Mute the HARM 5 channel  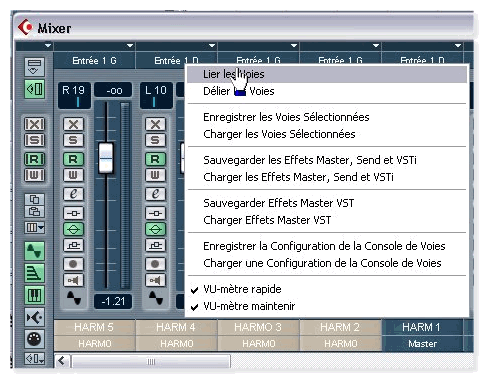coord(73,124)
